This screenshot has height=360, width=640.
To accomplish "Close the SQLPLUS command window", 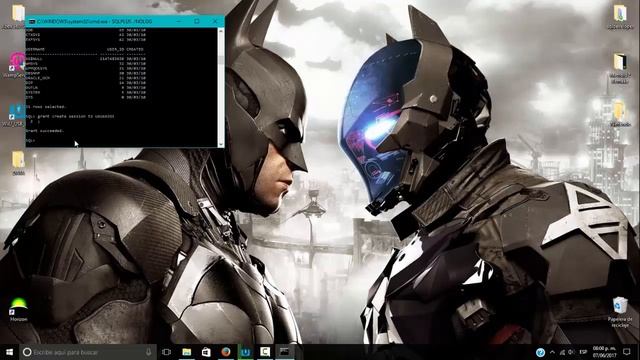I will [215, 21].
